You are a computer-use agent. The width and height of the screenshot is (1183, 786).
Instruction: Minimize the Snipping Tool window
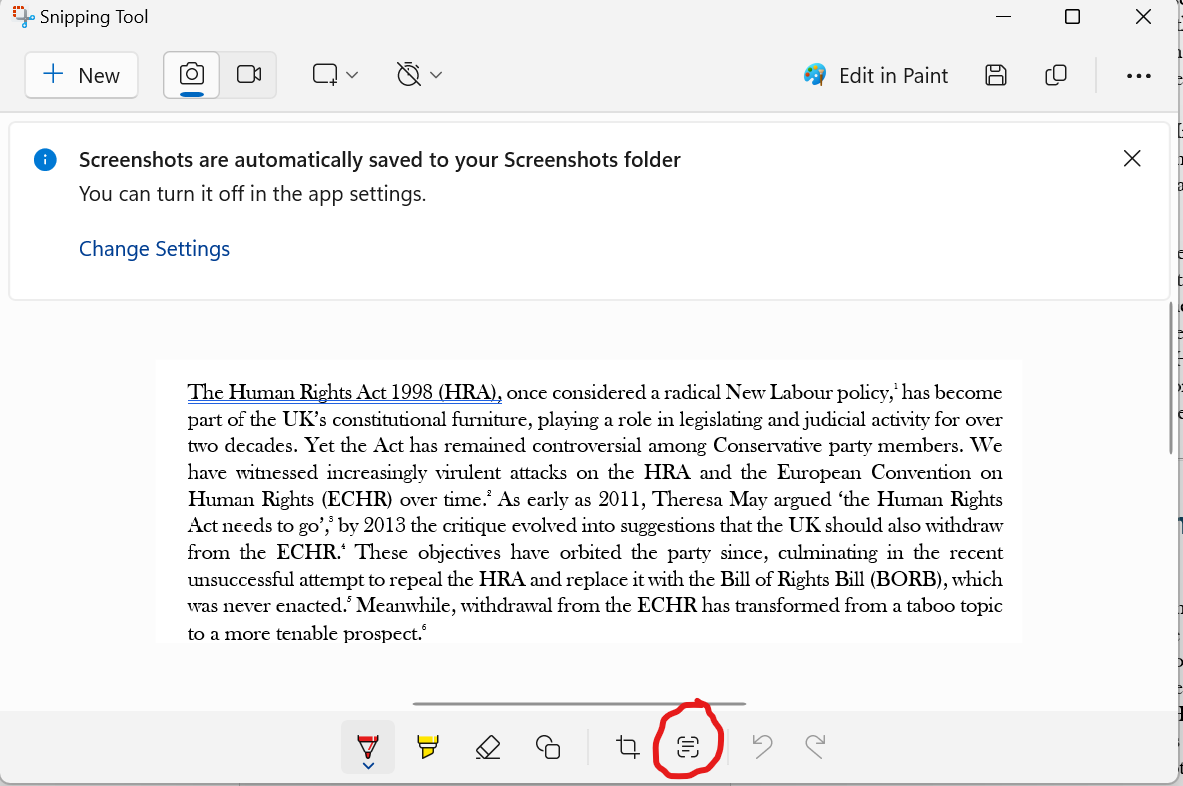pyautogui.click(x=1003, y=17)
